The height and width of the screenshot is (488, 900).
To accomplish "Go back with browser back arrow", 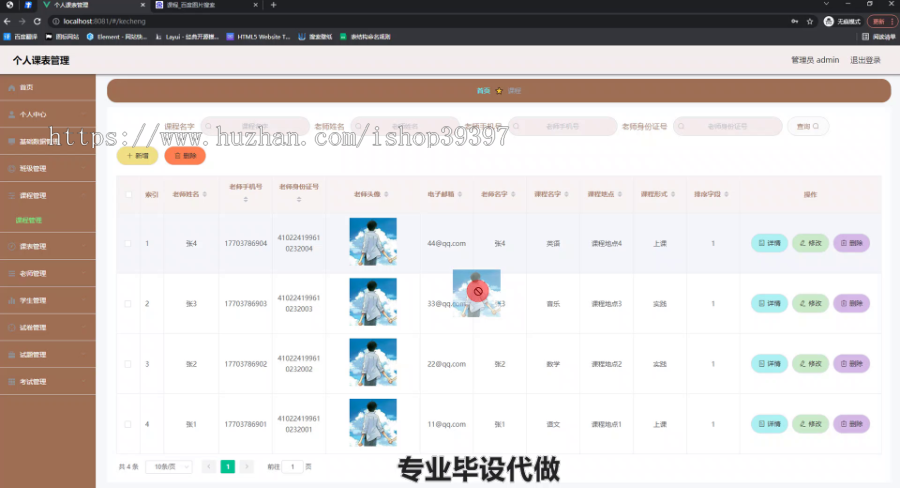I will (x=7, y=21).
